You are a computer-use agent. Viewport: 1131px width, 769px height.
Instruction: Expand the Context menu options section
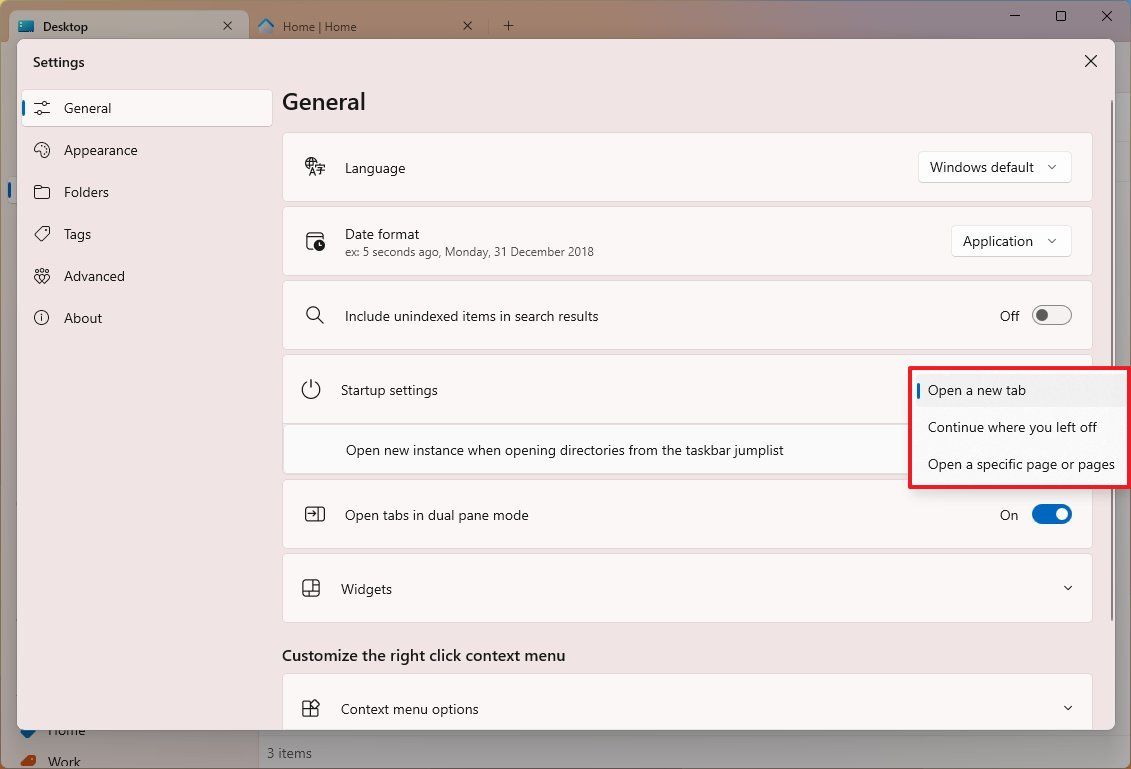tap(1067, 708)
